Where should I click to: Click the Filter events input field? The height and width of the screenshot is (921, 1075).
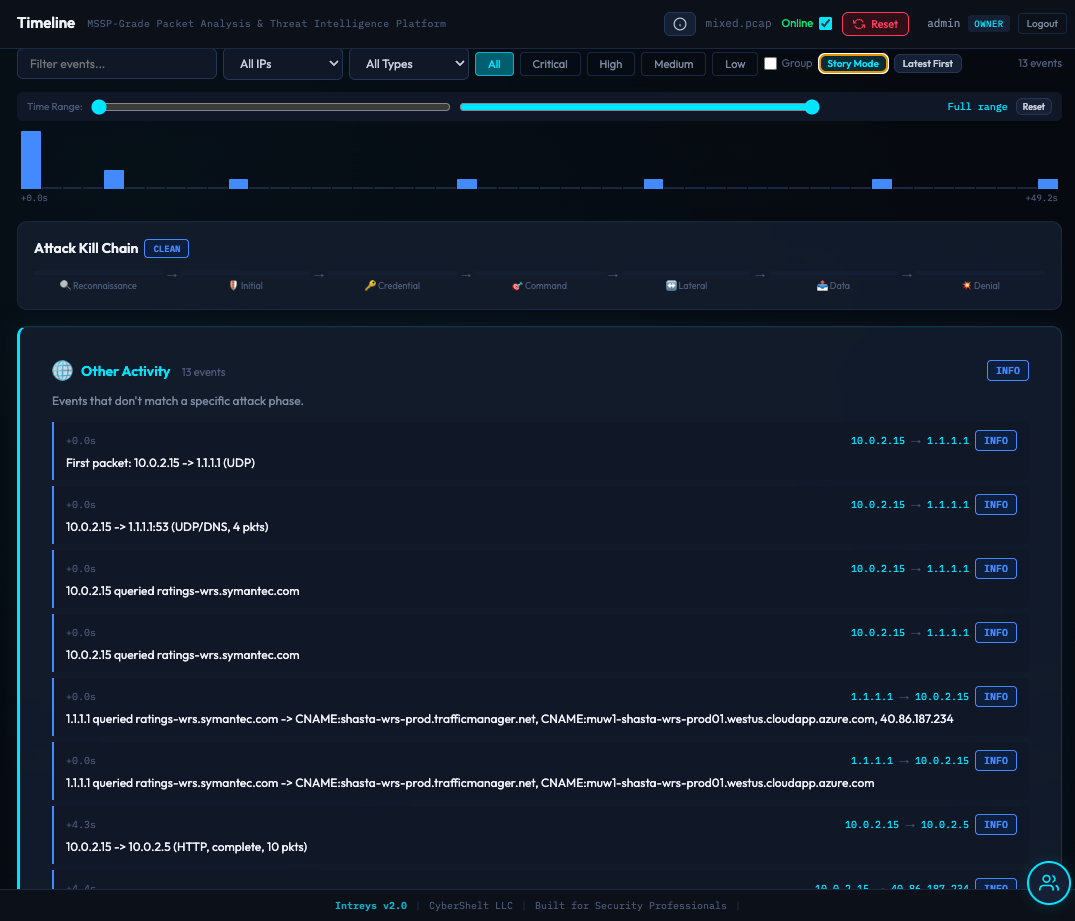point(116,63)
